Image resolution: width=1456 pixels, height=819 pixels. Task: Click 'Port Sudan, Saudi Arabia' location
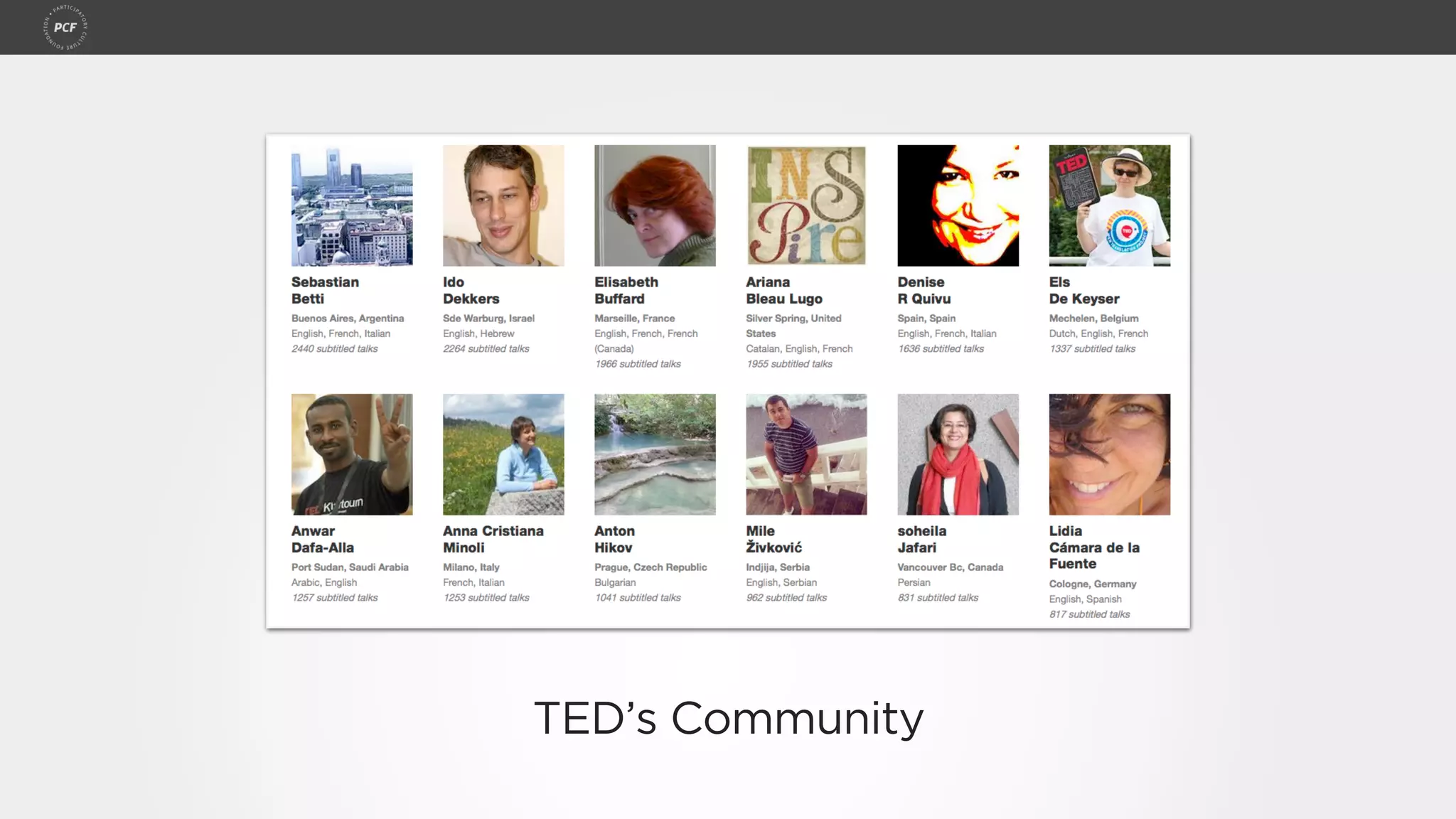tap(350, 567)
